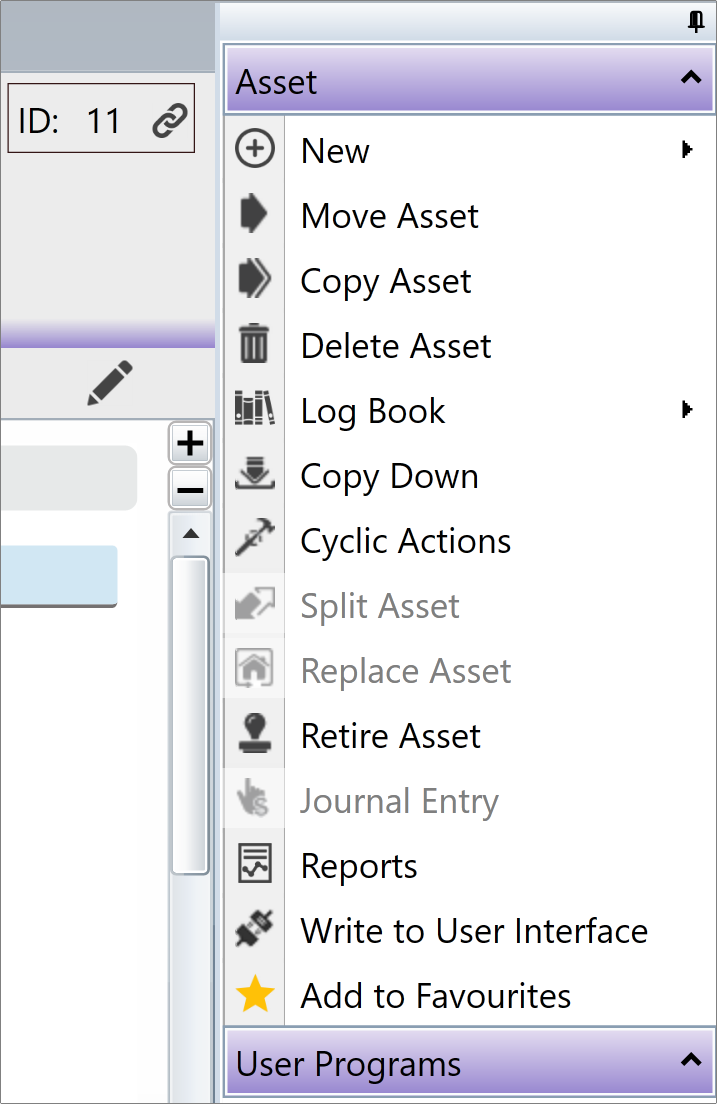Click the vertical scrollbar thumb
This screenshot has height=1104, width=717.
(190, 715)
